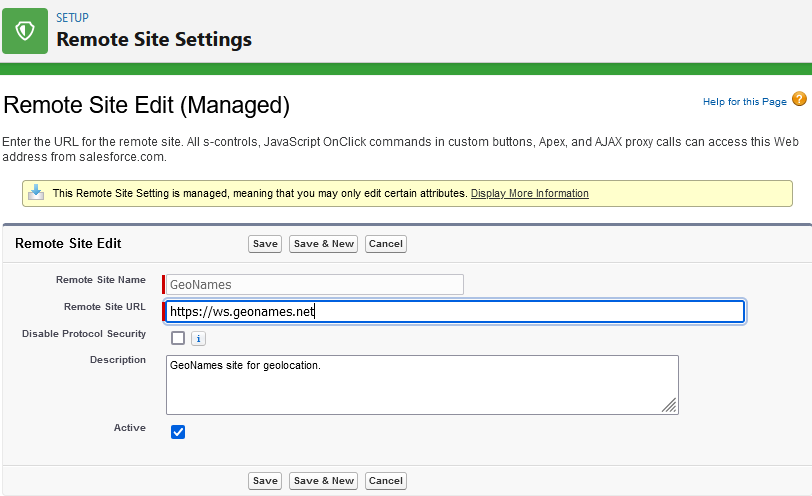Click the Display More Information link

[x=529, y=193]
